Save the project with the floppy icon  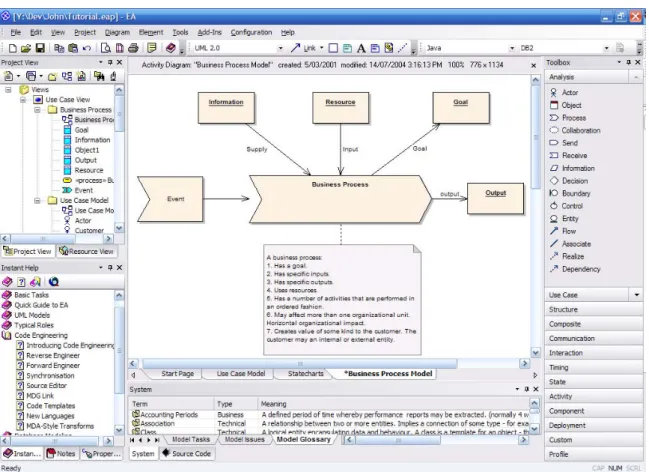[40, 48]
